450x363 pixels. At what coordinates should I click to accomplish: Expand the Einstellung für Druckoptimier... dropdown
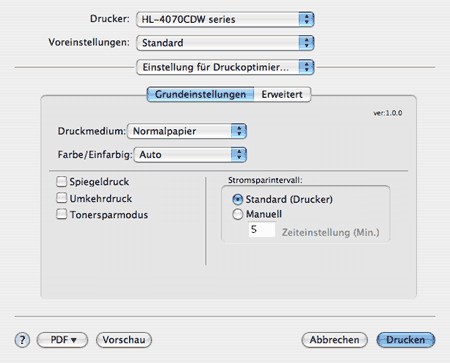(225, 67)
